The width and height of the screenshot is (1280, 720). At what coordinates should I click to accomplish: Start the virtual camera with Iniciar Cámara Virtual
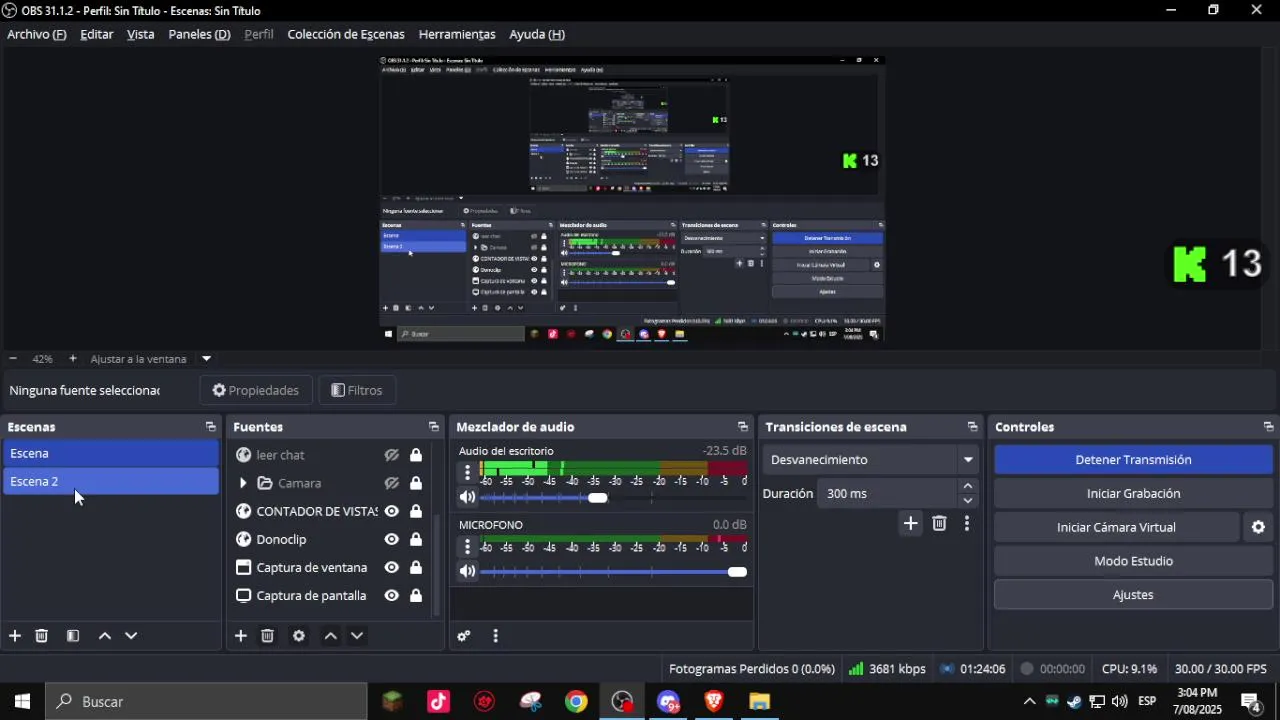coord(1116,527)
